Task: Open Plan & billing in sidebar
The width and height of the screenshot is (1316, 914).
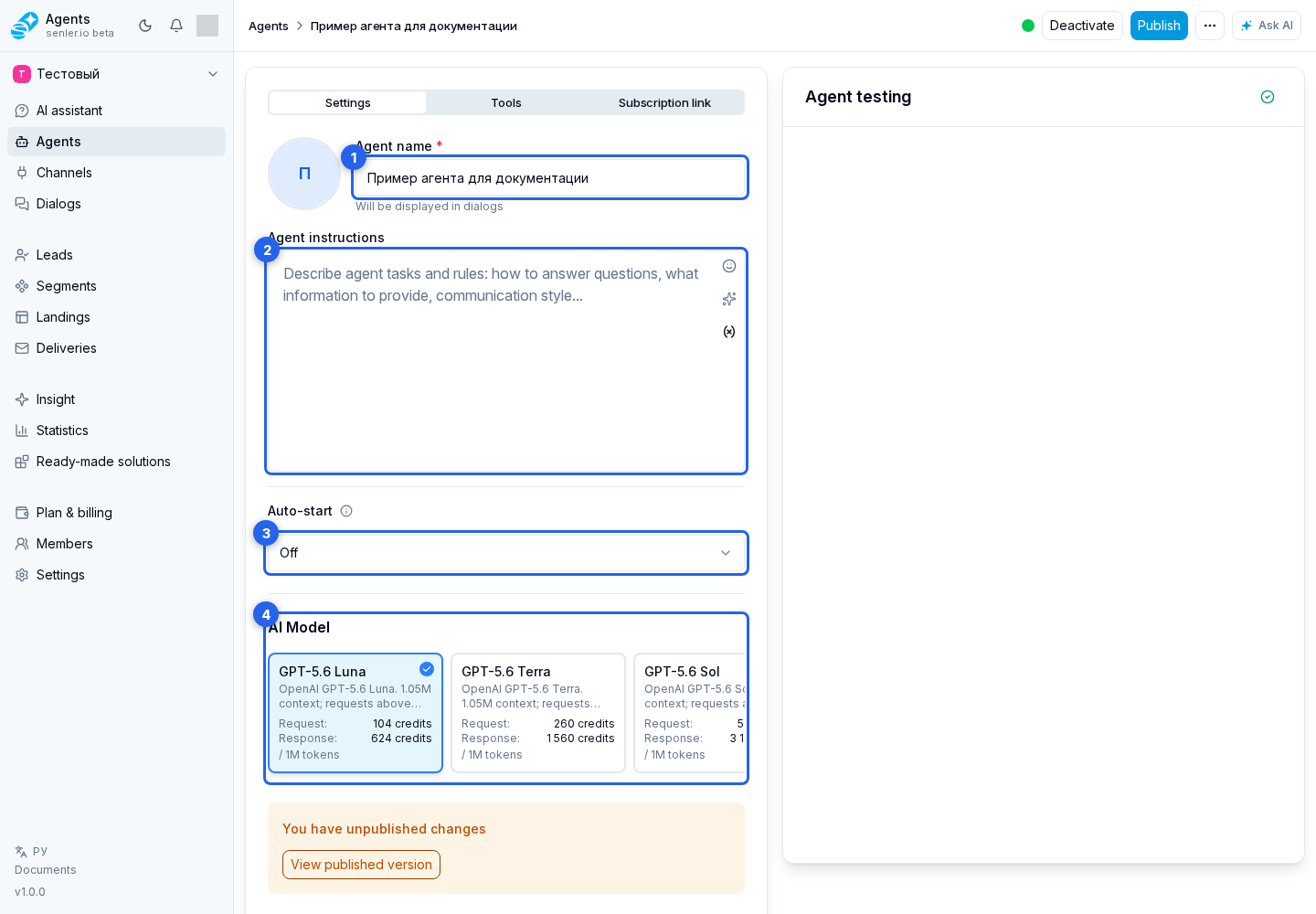Action: pyautogui.click(x=116, y=513)
